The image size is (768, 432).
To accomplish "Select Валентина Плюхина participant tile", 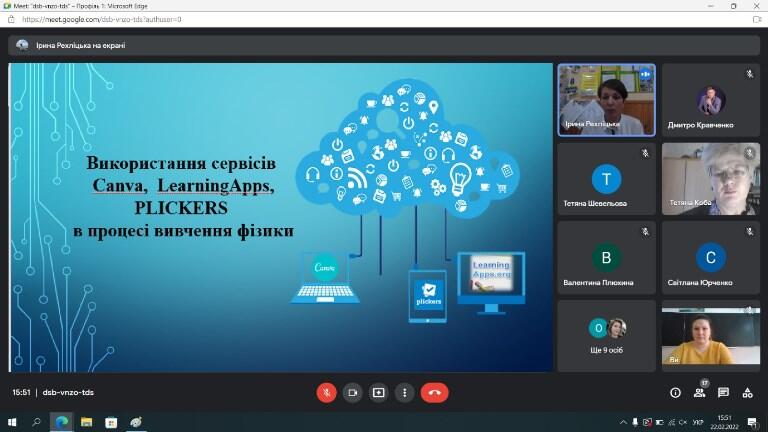I will point(606,258).
